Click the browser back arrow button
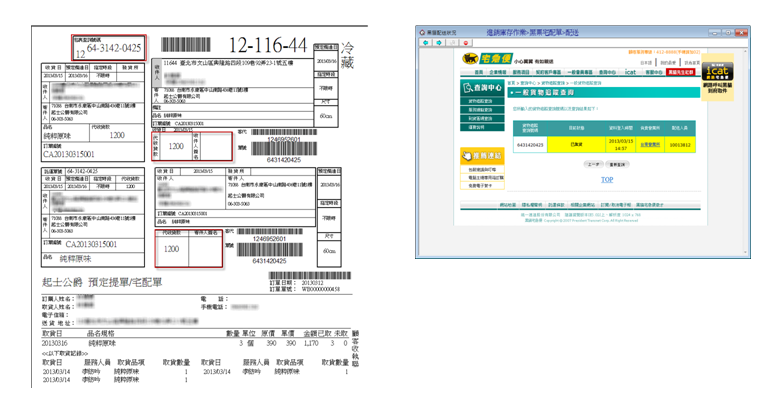 pyautogui.click(x=426, y=42)
